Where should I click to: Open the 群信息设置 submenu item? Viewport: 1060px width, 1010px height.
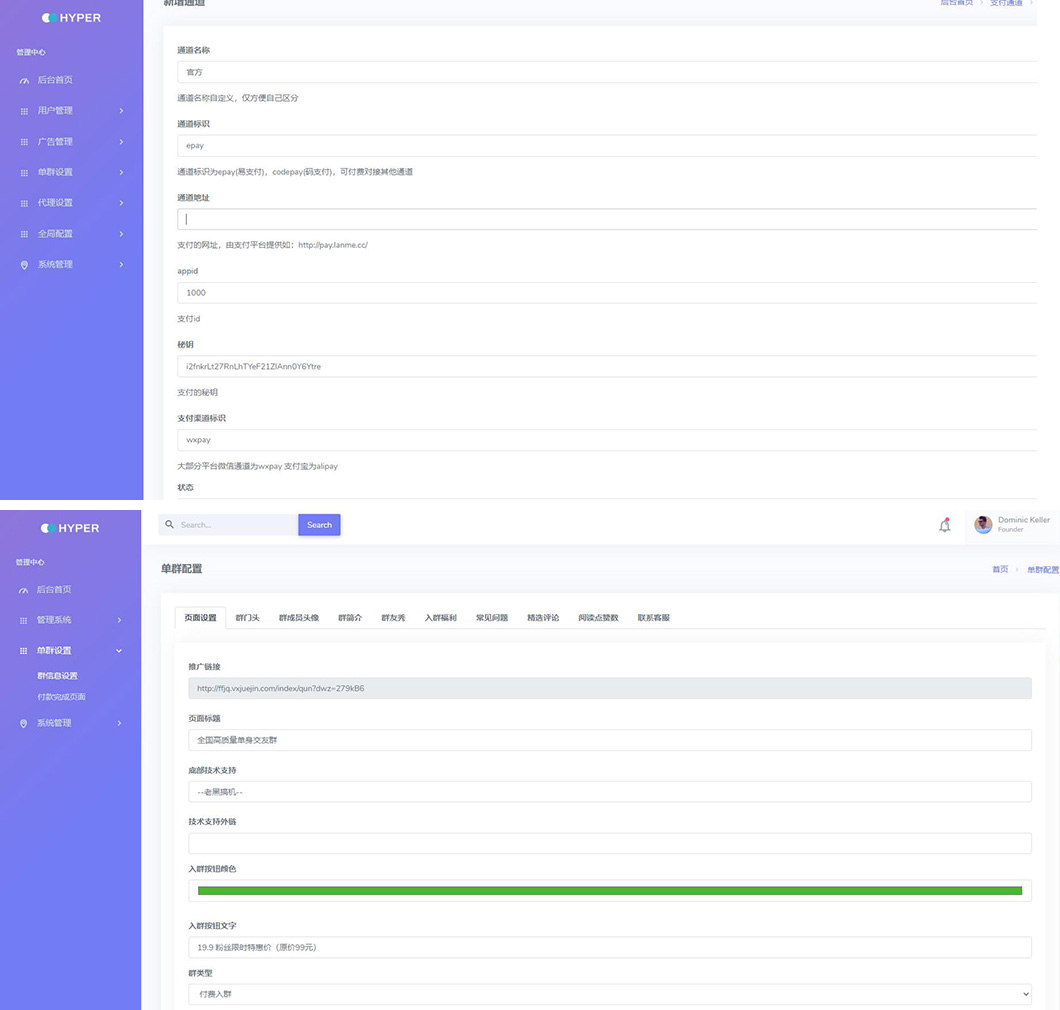pyautogui.click(x=57, y=675)
